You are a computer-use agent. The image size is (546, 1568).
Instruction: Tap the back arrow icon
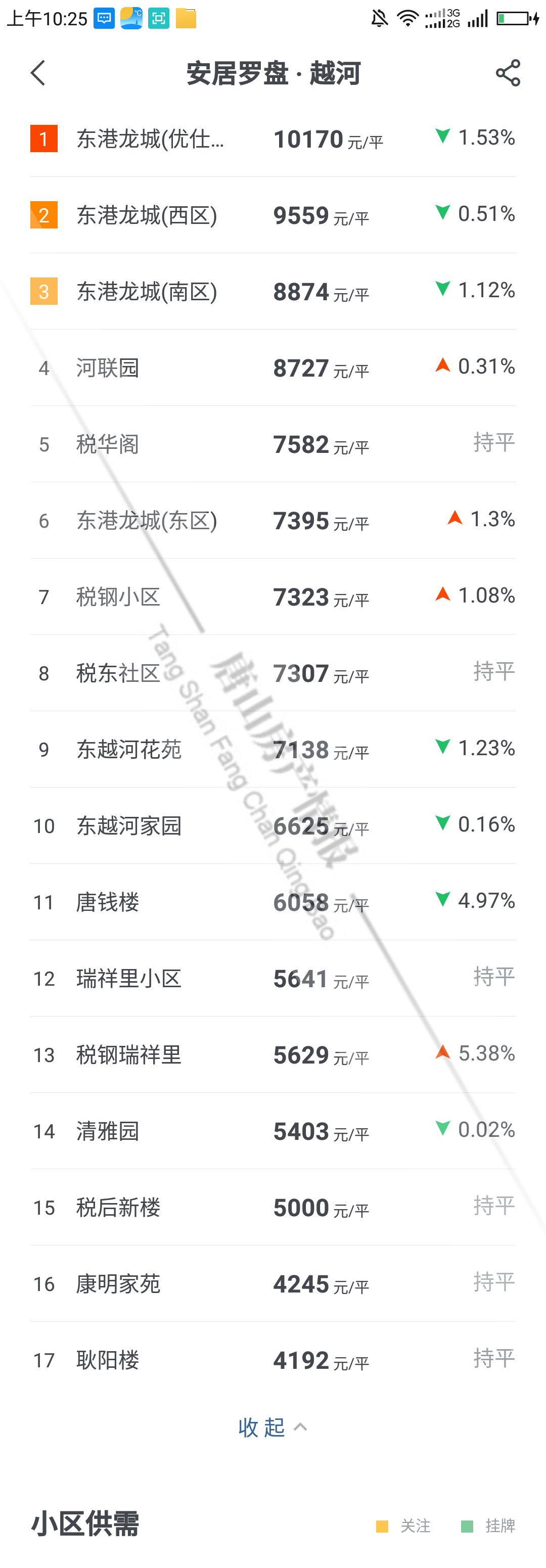tap(38, 73)
